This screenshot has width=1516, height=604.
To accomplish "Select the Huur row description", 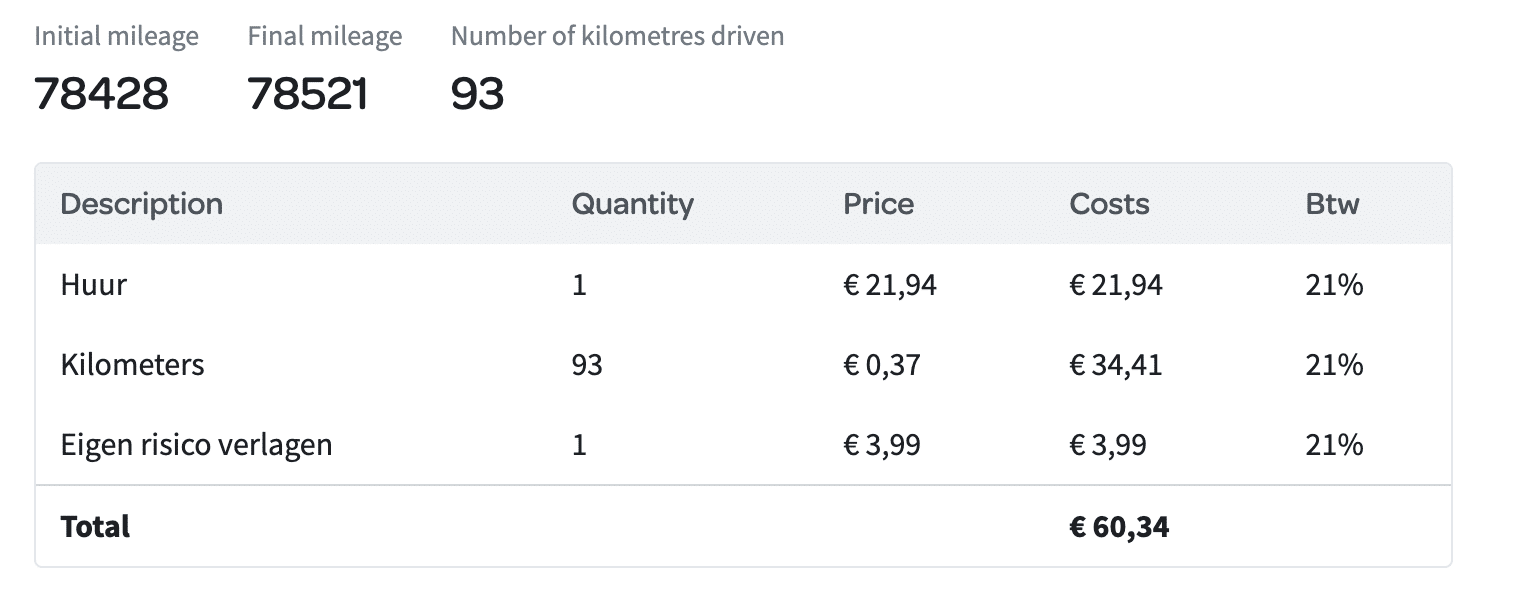I will pyautogui.click(x=94, y=285).
